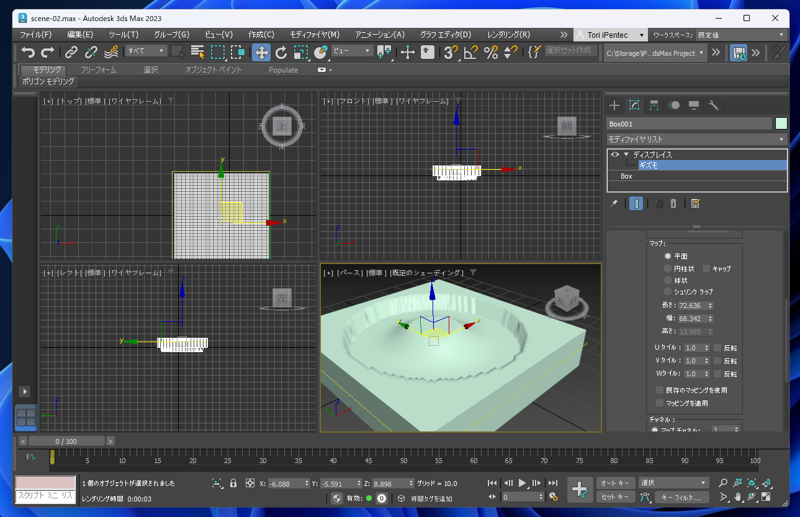Activate the Select and Rotate tool
Viewport: 800px width, 517px height.
pos(281,52)
